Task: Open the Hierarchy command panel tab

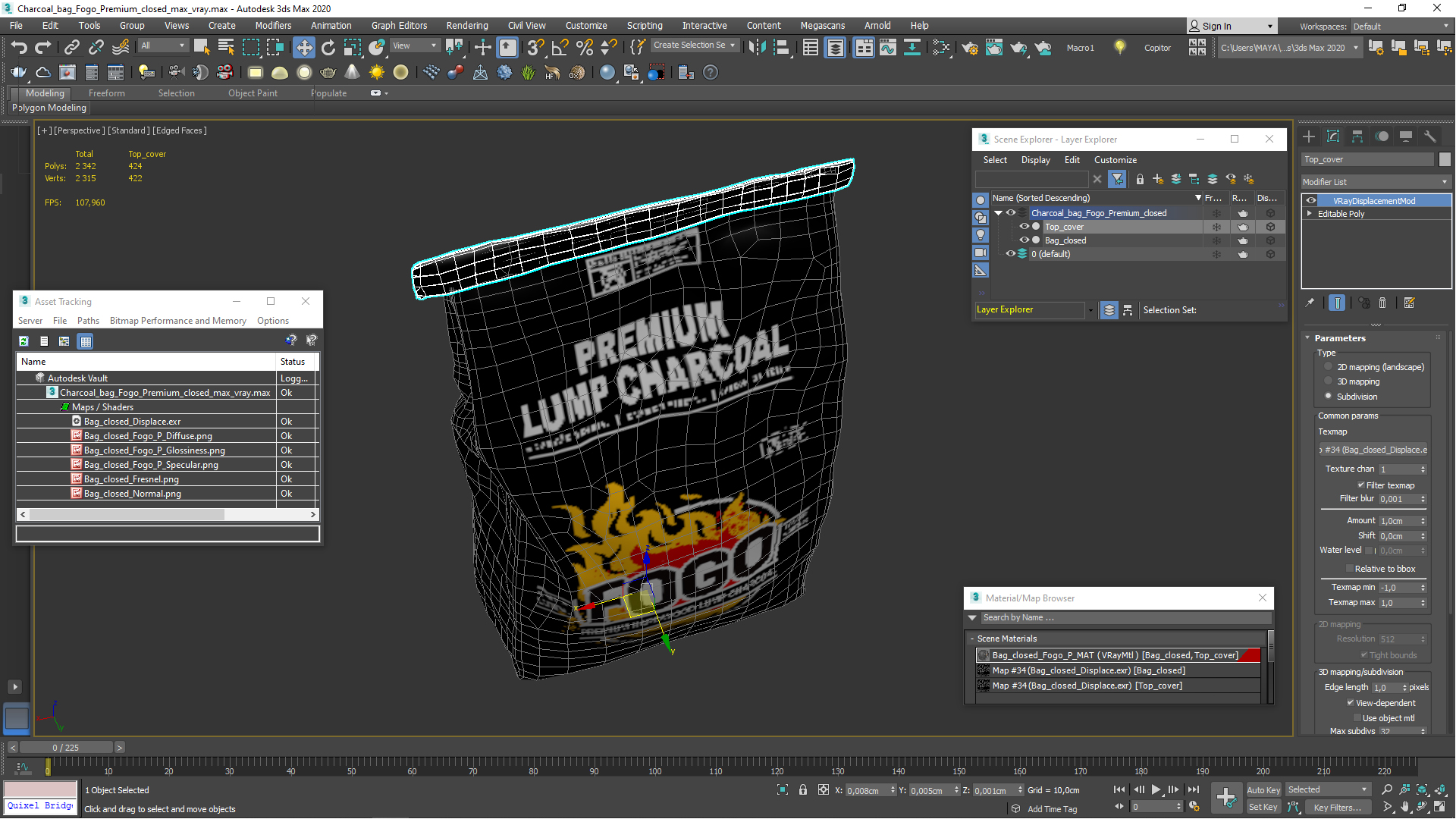Action: [1357, 136]
